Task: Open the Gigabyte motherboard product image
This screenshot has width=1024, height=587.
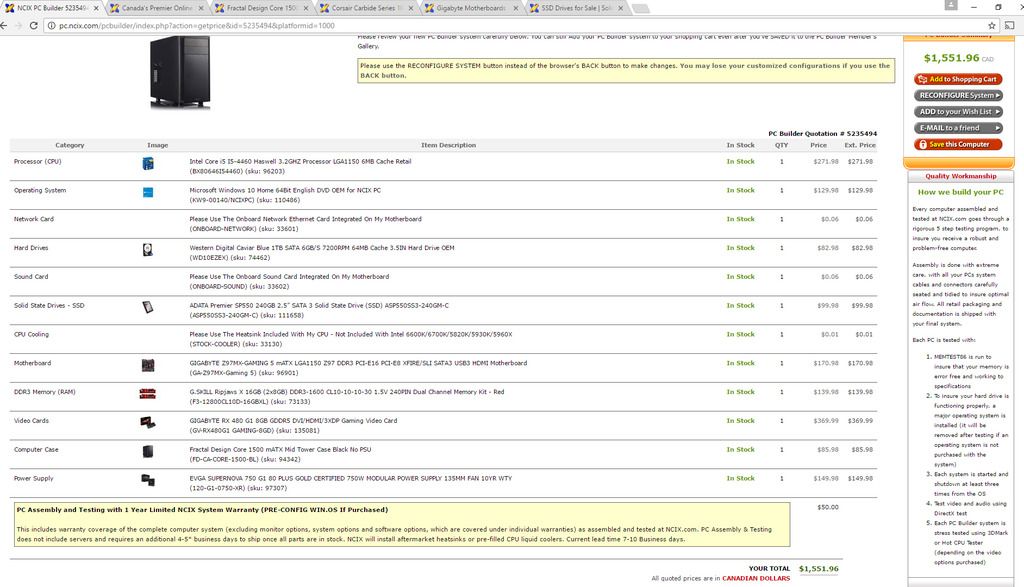Action: [x=148, y=365]
